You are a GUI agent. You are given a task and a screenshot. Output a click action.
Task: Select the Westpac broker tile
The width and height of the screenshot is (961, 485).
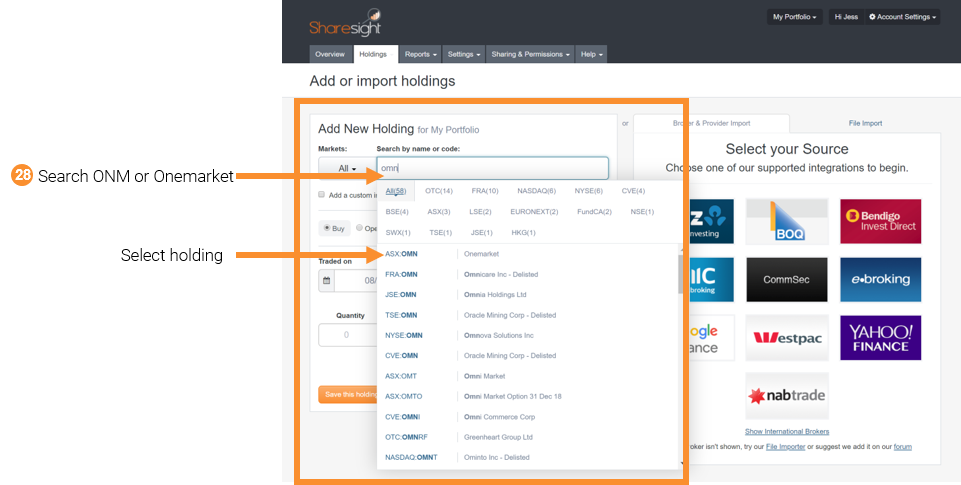click(787, 338)
